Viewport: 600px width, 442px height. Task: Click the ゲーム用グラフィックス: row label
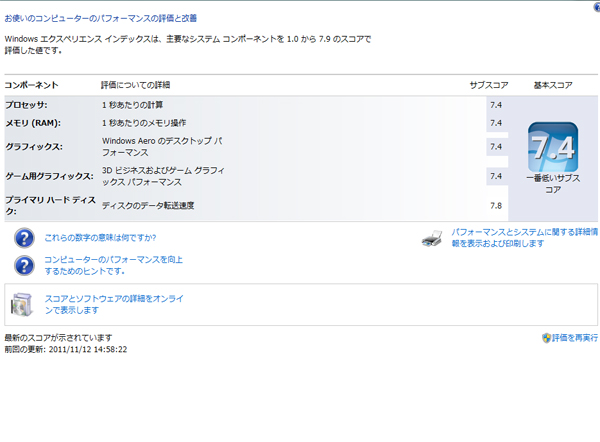(x=49, y=176)
